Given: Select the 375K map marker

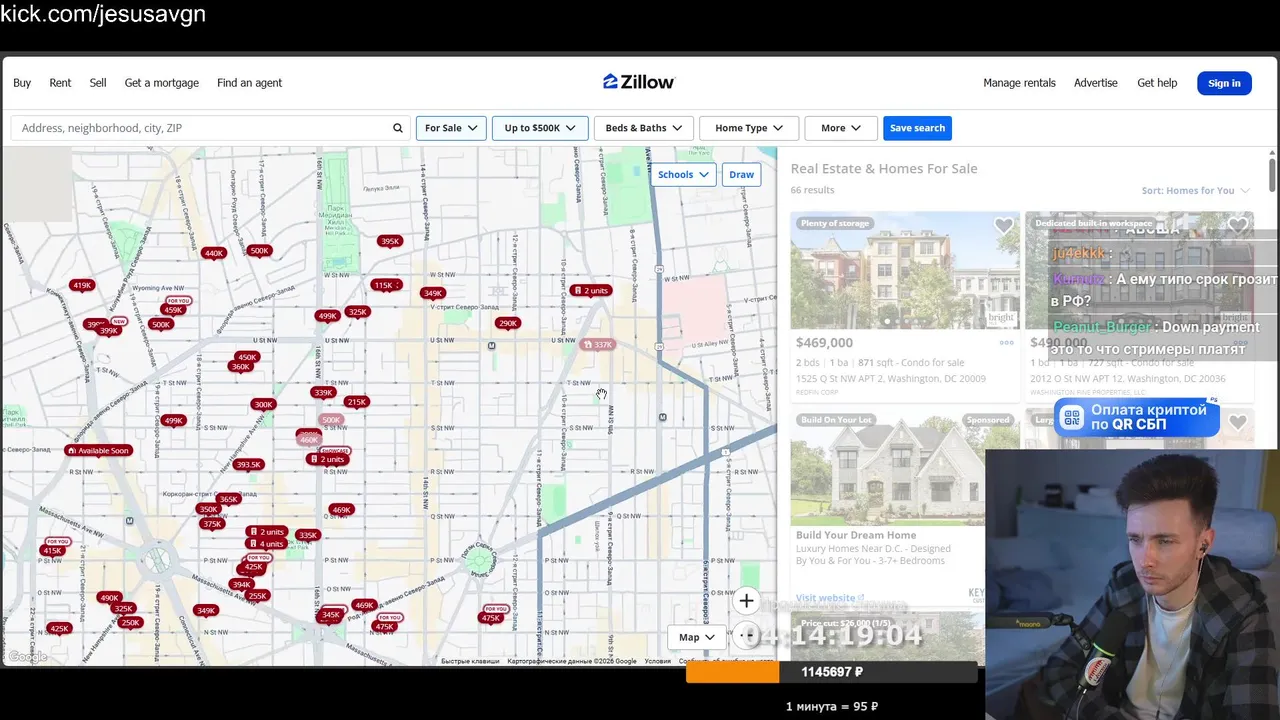Looking at the screenshot, I should (x=211, y=524).
